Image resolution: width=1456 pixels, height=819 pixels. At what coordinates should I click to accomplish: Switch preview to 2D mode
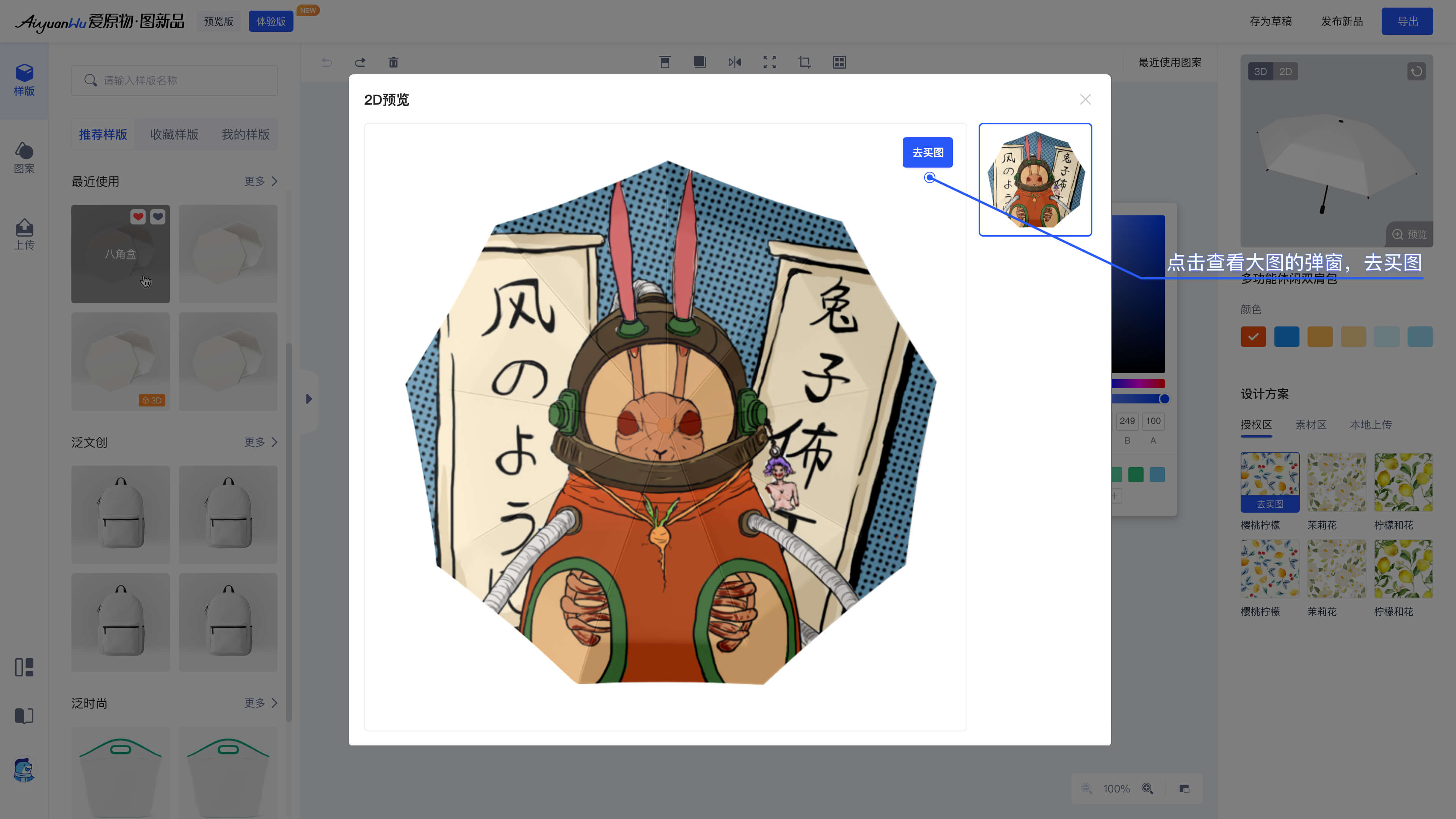coord(1285,71)
